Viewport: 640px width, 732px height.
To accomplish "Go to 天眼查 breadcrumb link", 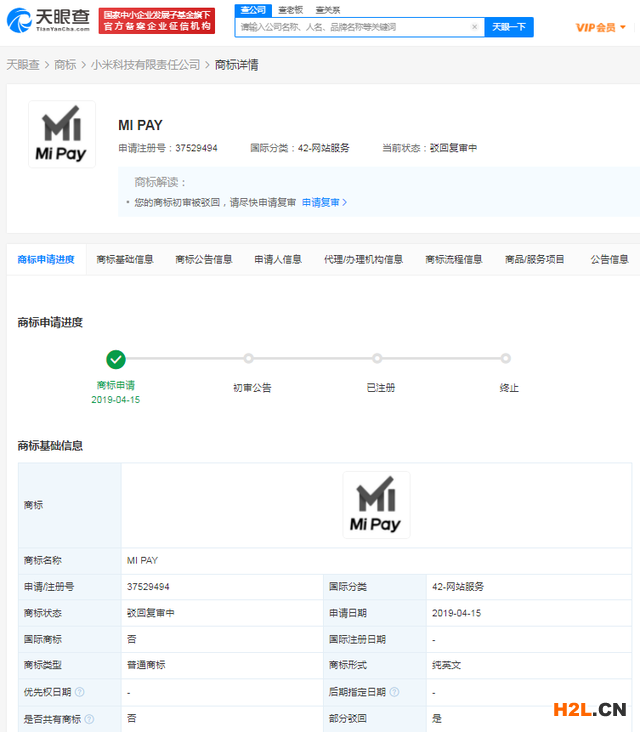I will (x=23, y=64).
